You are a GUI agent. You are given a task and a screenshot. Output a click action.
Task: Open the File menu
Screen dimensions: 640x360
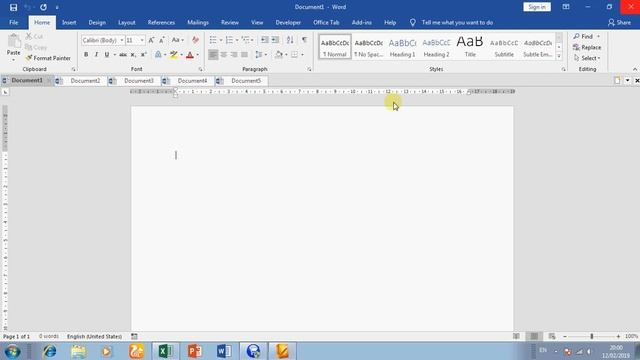pos(13,22)
